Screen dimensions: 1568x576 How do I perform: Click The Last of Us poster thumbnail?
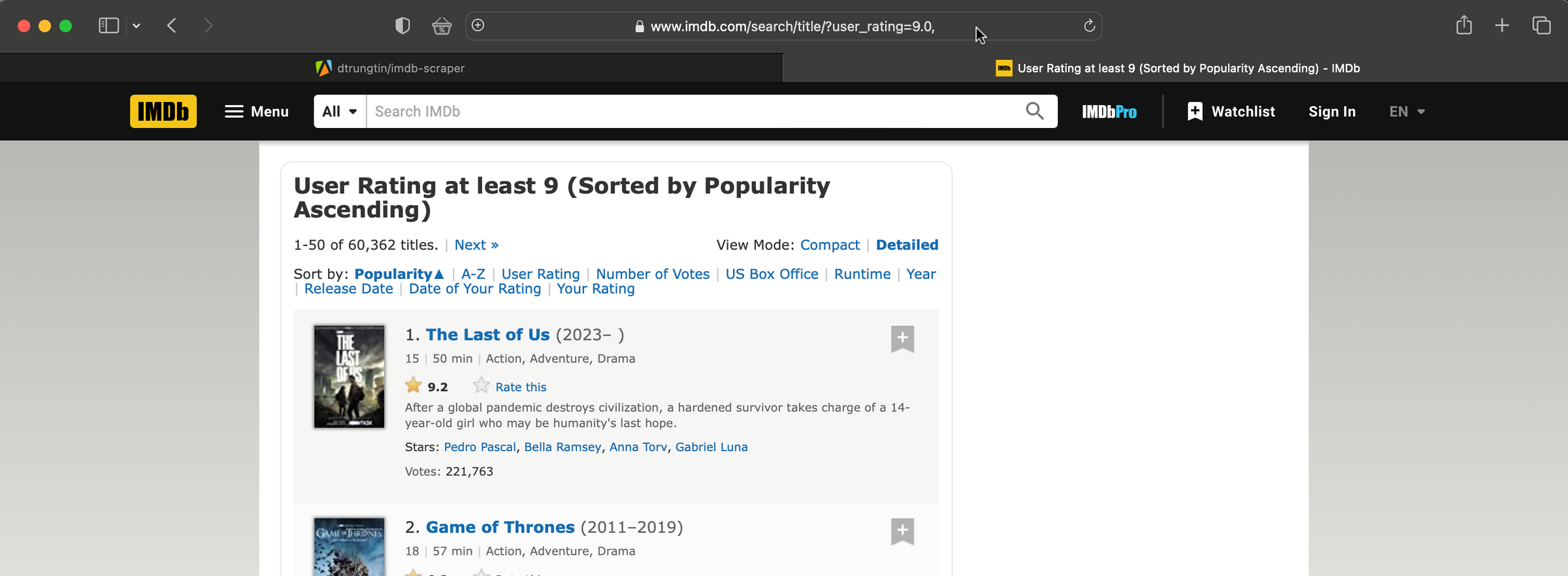[349, 376]
